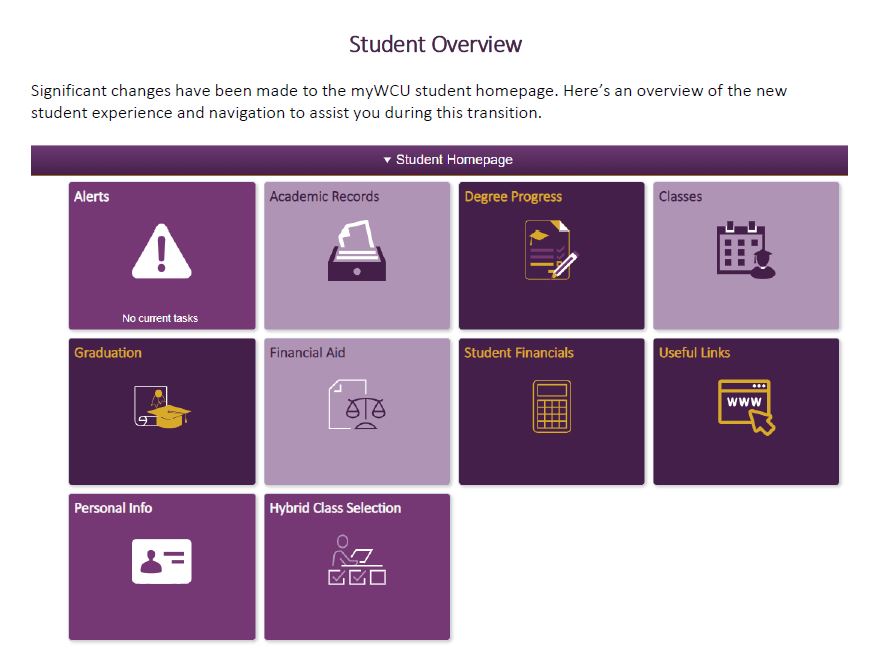Open the Student Financials calculator icon
The height and width of the screenshot is (661, 870).
pyautogui.click(x=552, y=406)
